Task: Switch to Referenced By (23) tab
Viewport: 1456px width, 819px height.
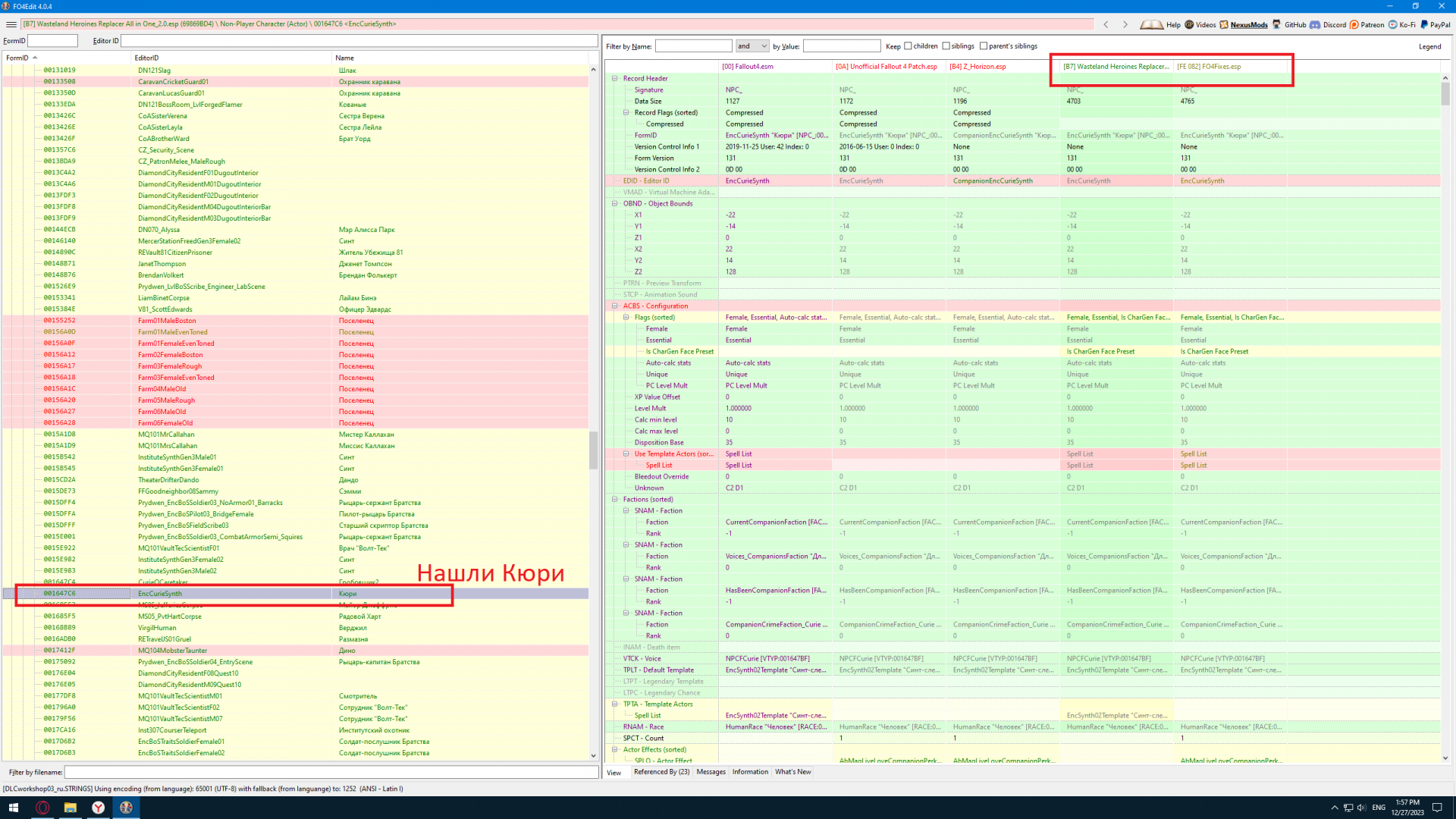Action: click(x=661, y=772)
